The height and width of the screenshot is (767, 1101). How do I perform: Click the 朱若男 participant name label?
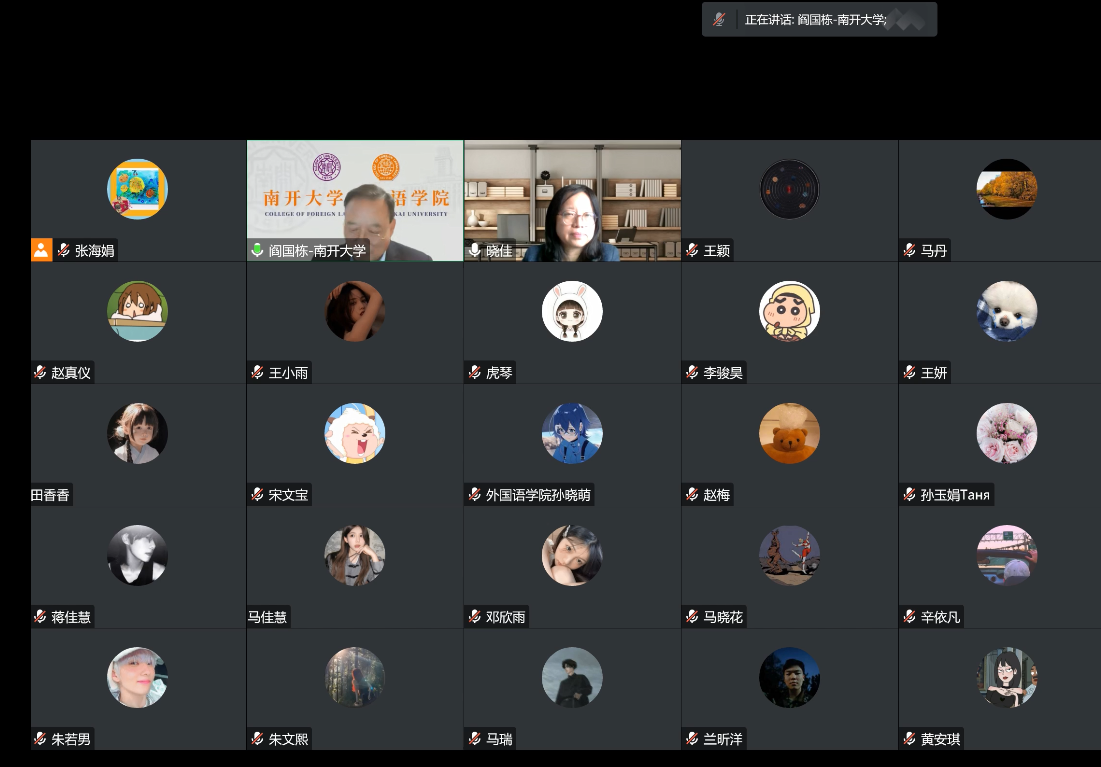pyautogui.click(x=71, y=739)
